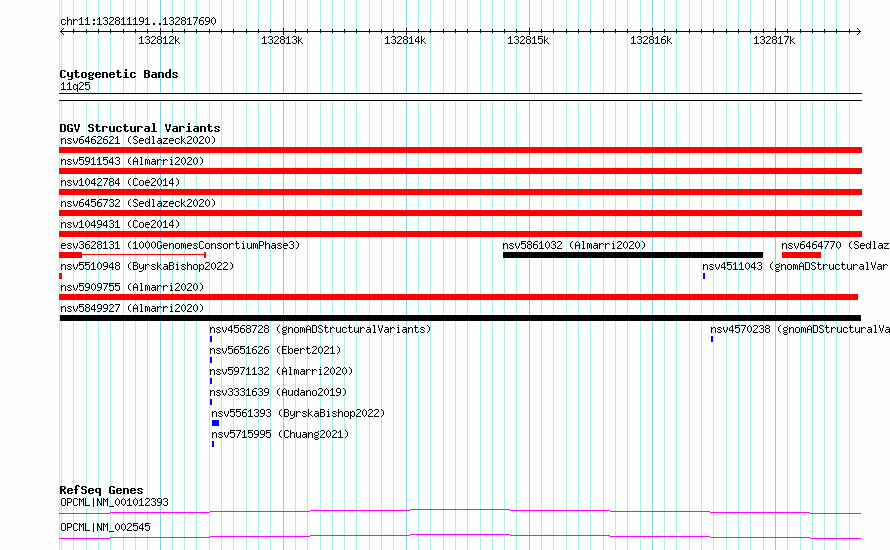Open the nsv4570238 gnomAD variant label
This screenshot has width=890, height=550.
pos(800,329)
